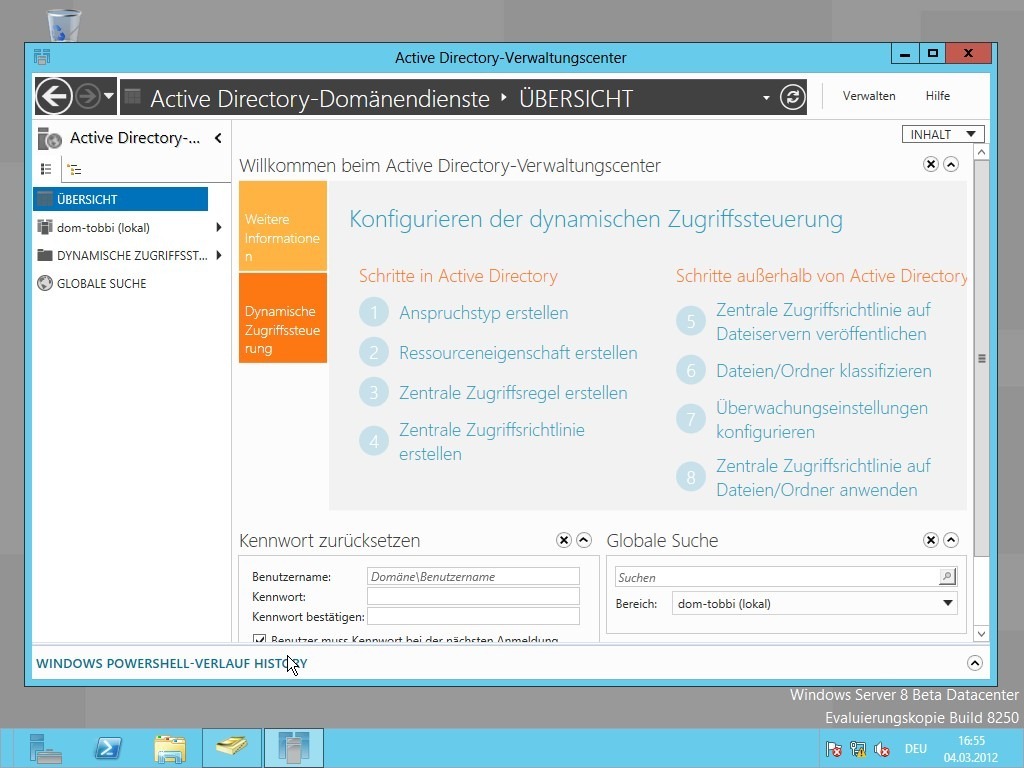Screen dimensions: 1024x768
Task: Go back with the navigation back arrow
Action: [x=54, y=97]
